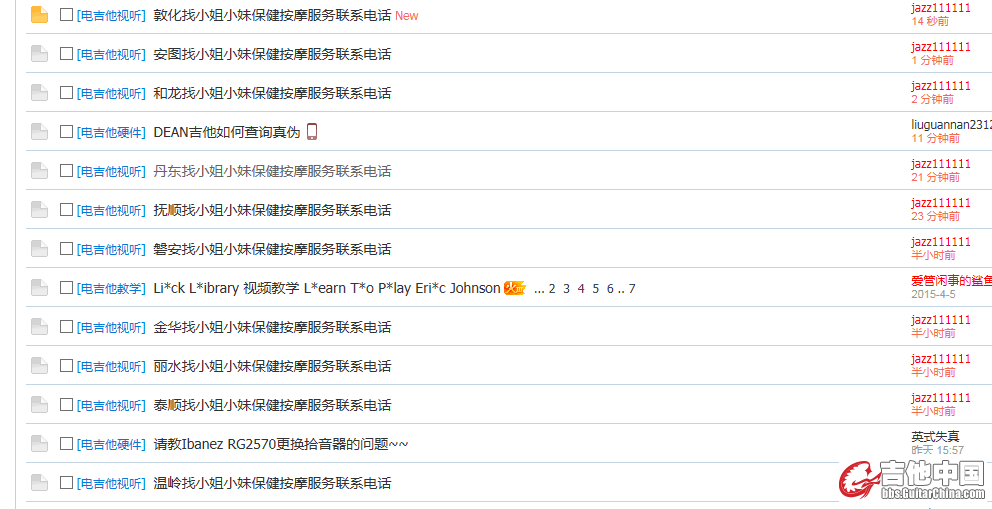Viewport: 992px width, 509px height.
Task: Open Lick Library 视频教学 thread title
Action: 327,288
